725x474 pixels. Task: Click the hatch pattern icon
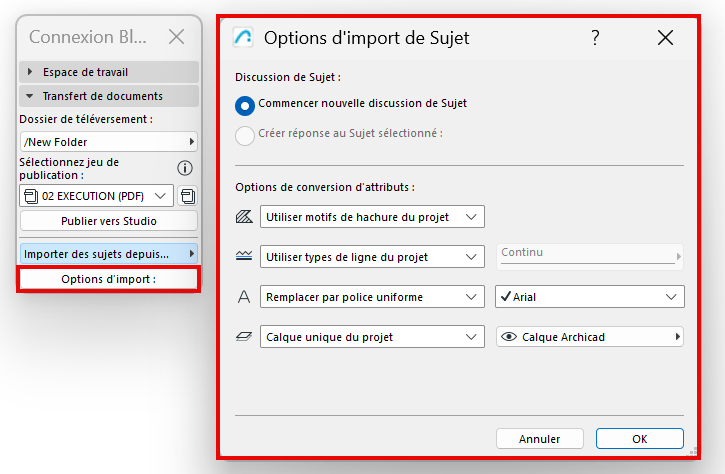point(244,217)
